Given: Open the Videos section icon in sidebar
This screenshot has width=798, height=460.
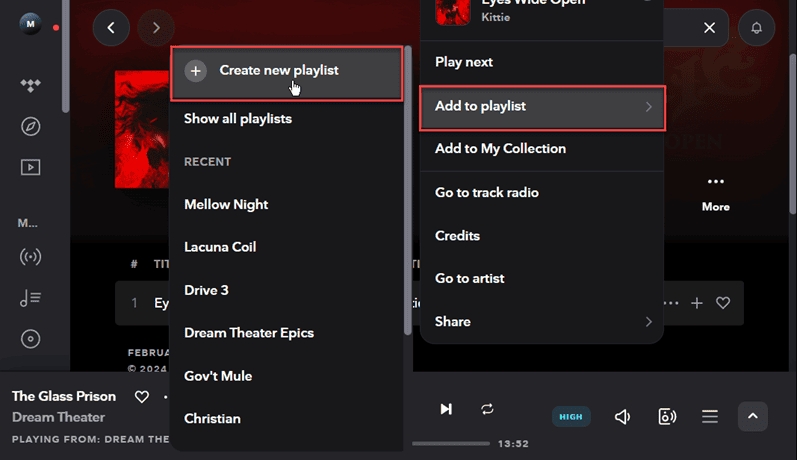Looking at the screenshot, I should [30, 167].
